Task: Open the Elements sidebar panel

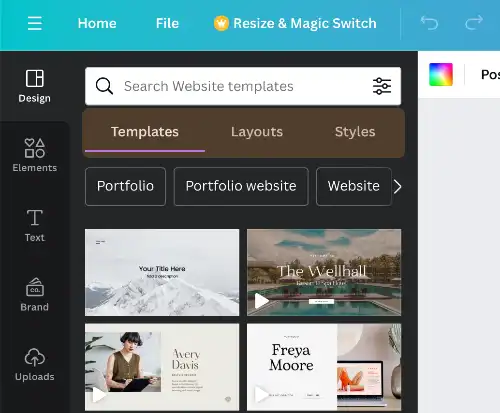Action: [35, 155]
